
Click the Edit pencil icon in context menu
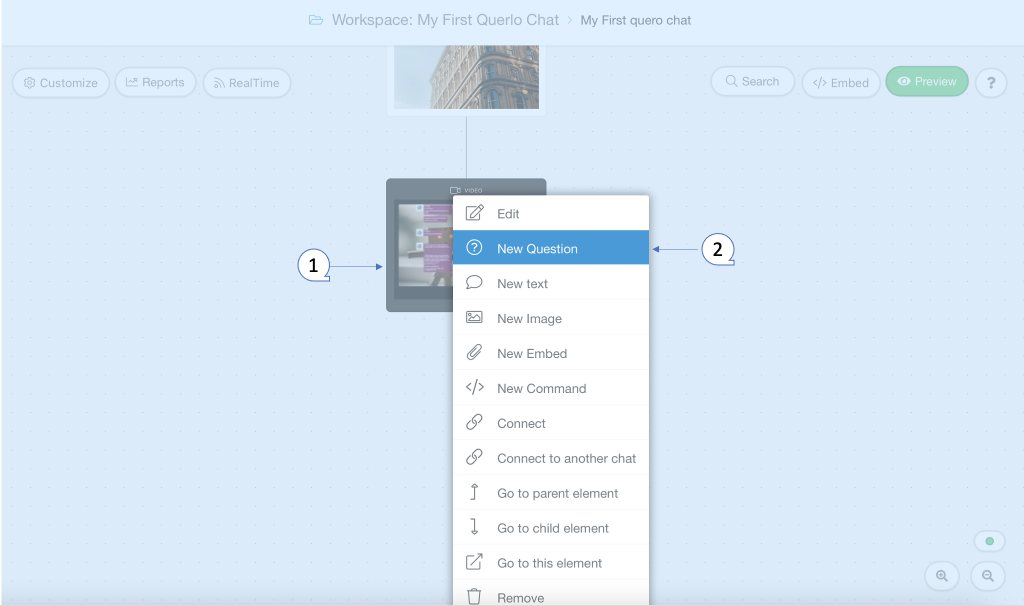pyautogui.click(x=475, y=213)
